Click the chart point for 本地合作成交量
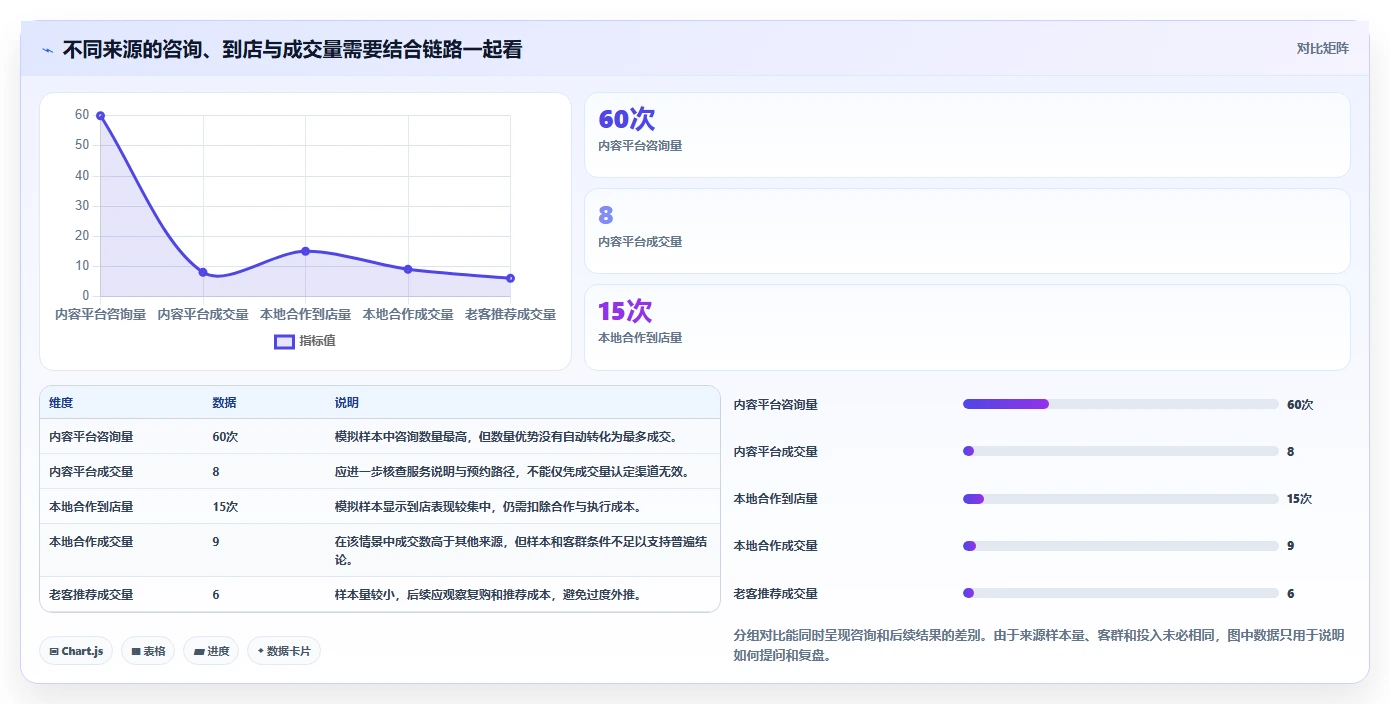 tap(408, 269)
